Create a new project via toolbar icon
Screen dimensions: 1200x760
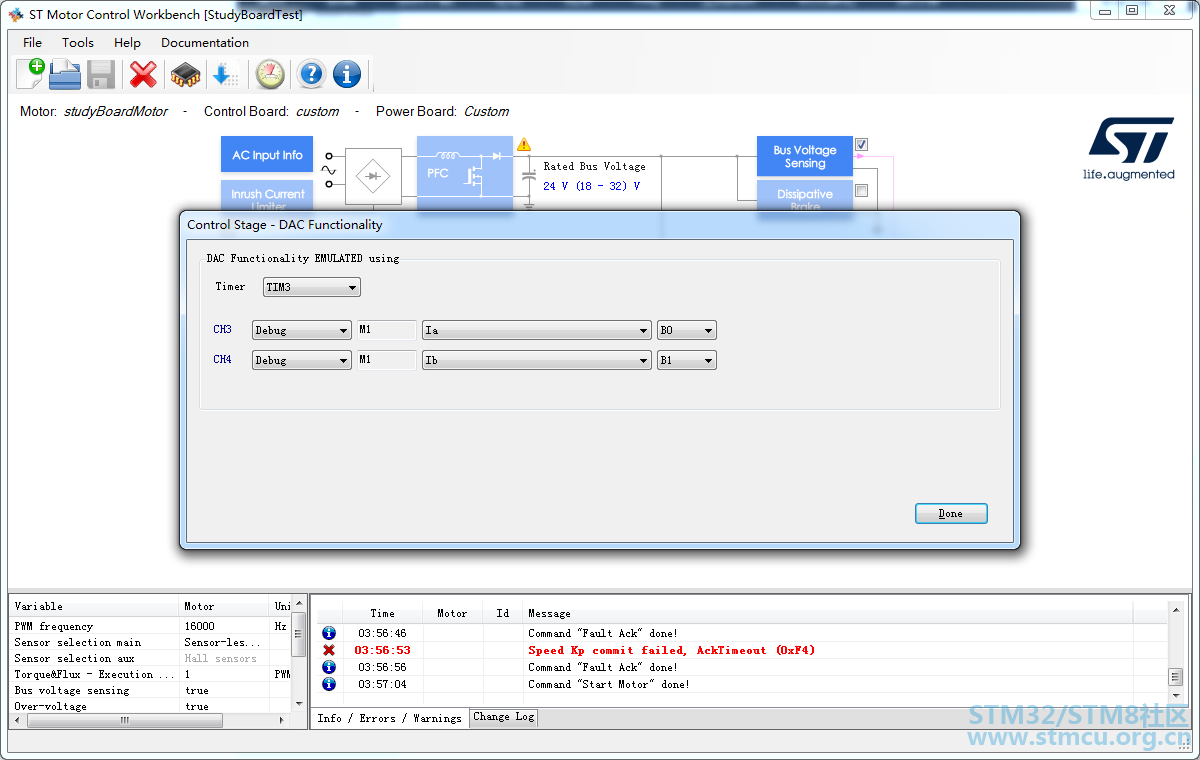(30, 74)
